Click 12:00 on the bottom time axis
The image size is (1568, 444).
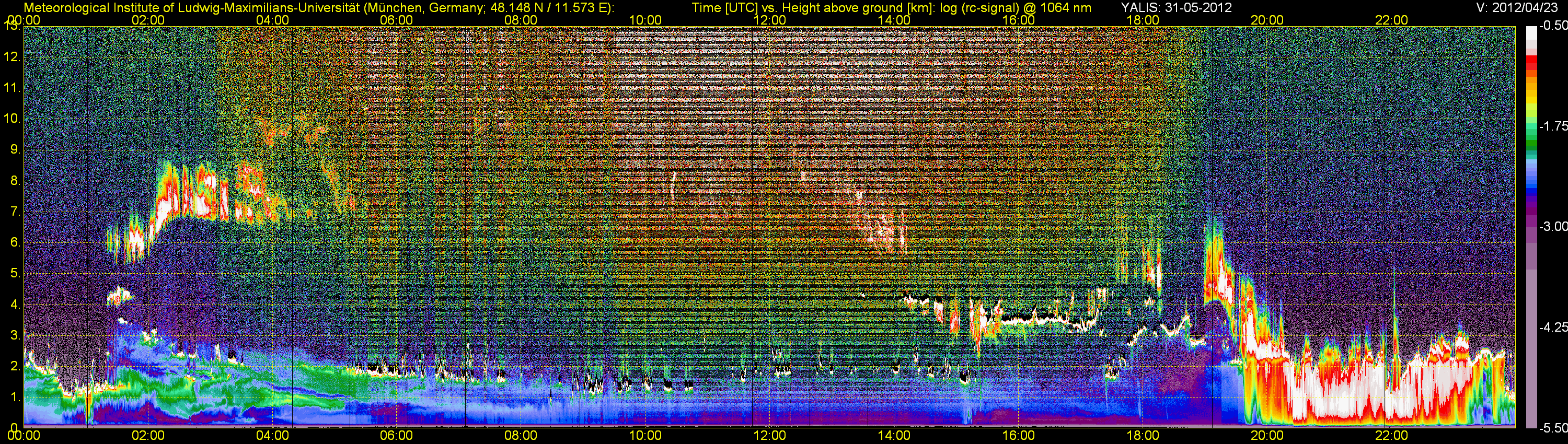pyautogui.click(x=770, y=436)
